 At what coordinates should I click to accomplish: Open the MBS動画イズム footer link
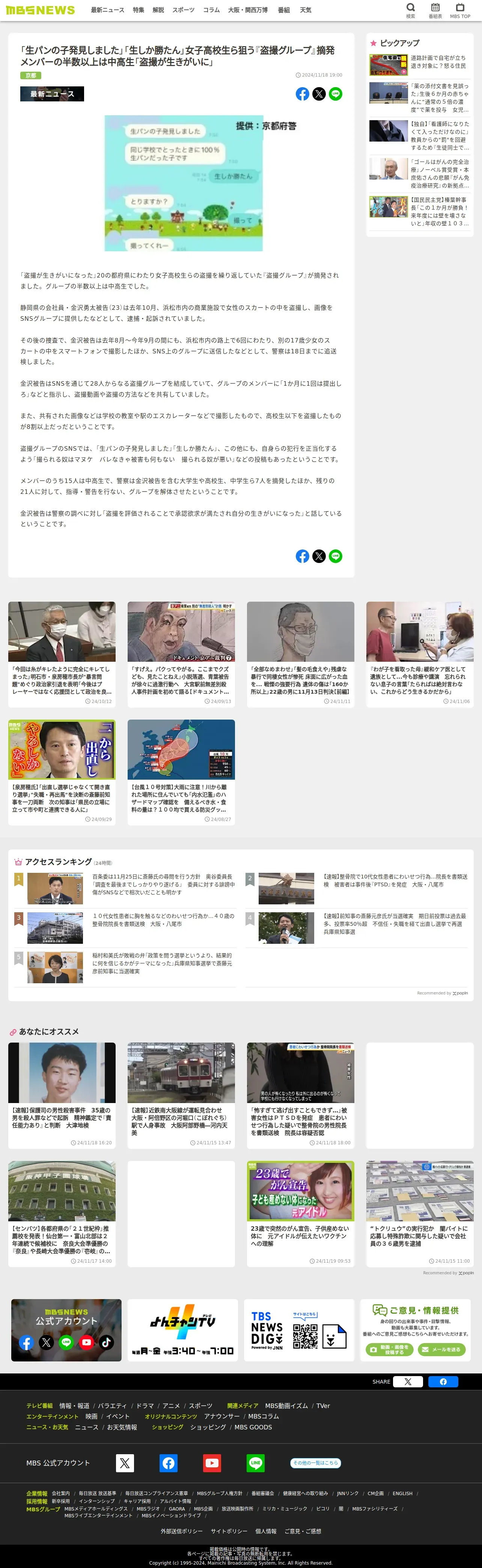point(286,1405)
